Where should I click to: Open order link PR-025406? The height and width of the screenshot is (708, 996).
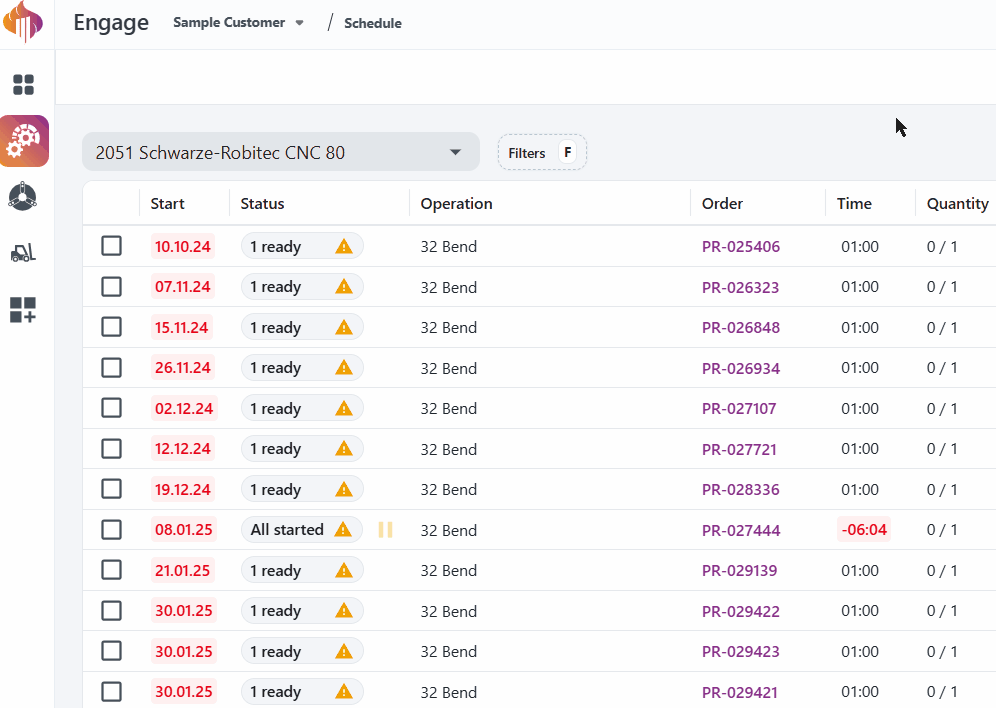click(x=741, y=246)
